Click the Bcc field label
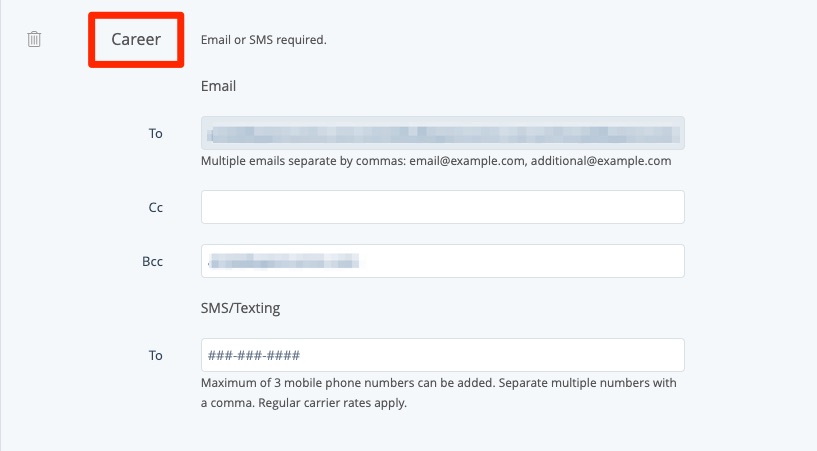Image resolution: width=817 pixels, height=451 pixels. (152, 261)
